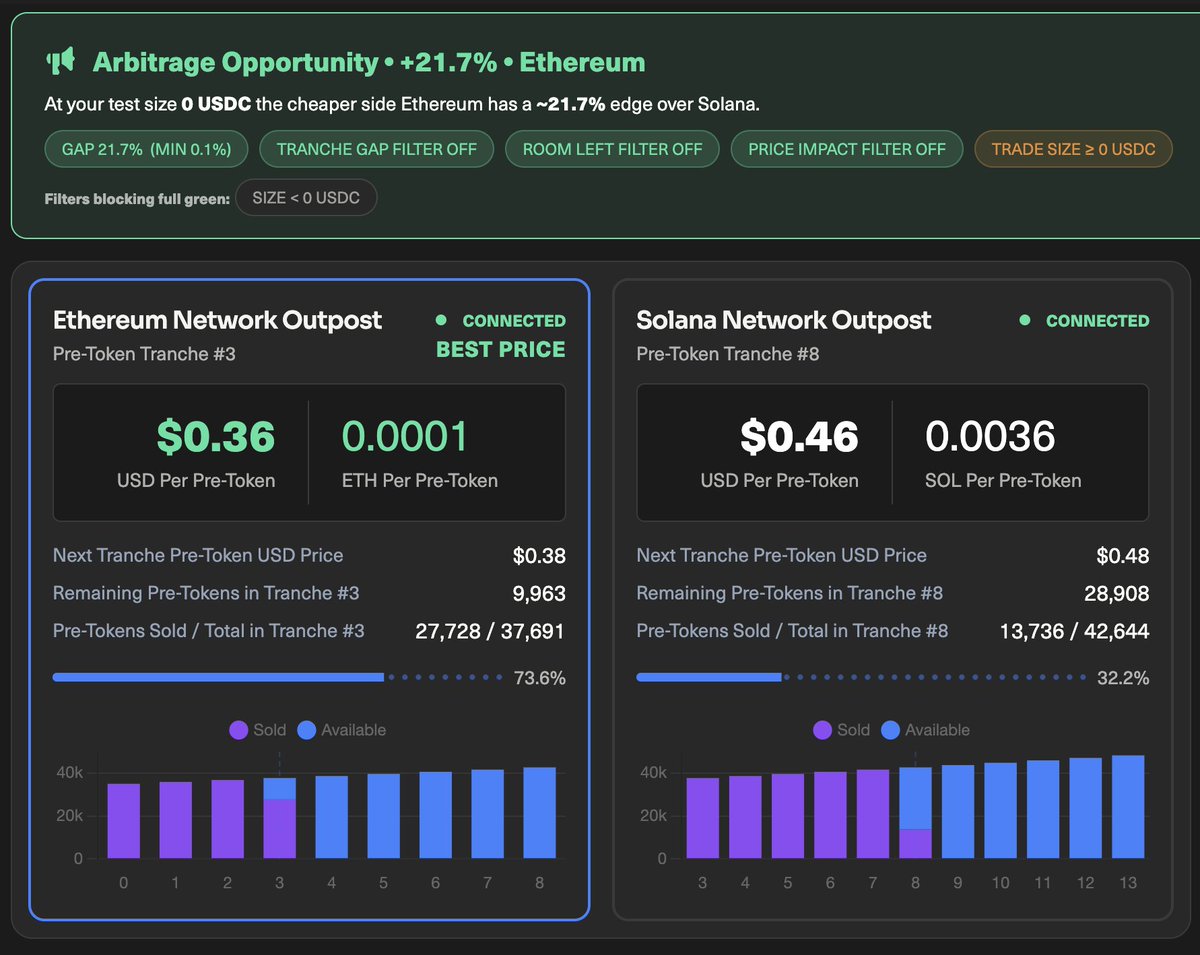This screenshot has height=955, width=1200.
Task: Click Solana chart bar for tranche 7
Action: coord(873,814)
